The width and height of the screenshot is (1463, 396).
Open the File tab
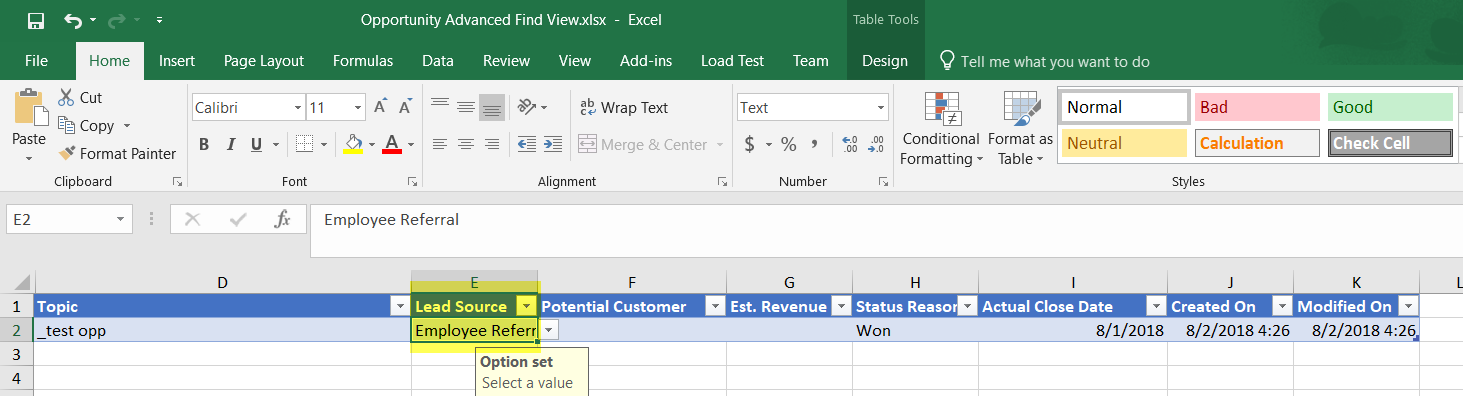[x=36, y=61]
